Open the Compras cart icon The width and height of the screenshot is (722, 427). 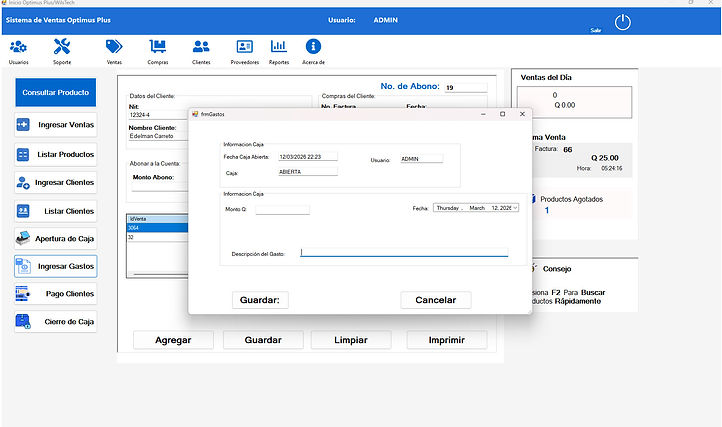tap(157, 47)
